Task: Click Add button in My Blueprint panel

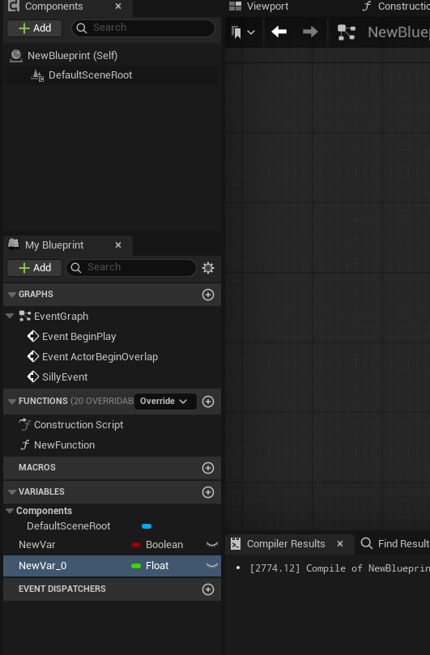Action: (x=35, y=268)
